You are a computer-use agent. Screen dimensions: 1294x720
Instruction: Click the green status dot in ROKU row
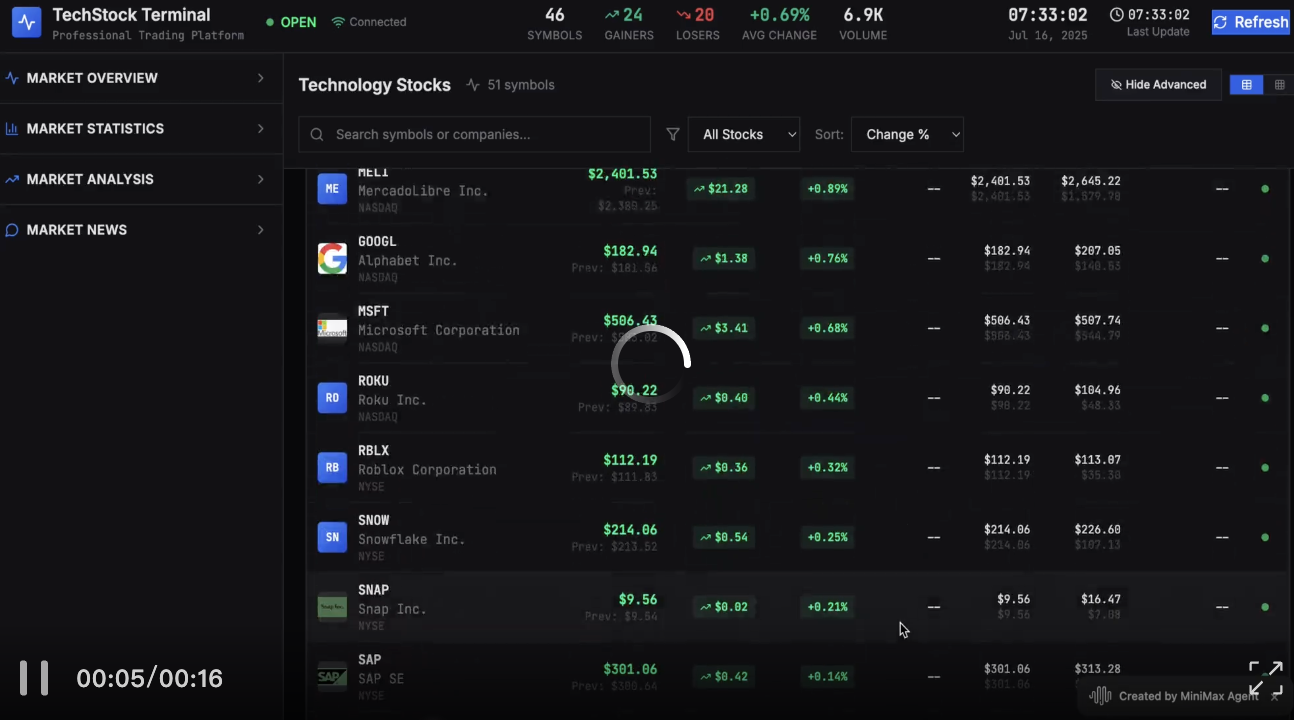point(1265,397)
